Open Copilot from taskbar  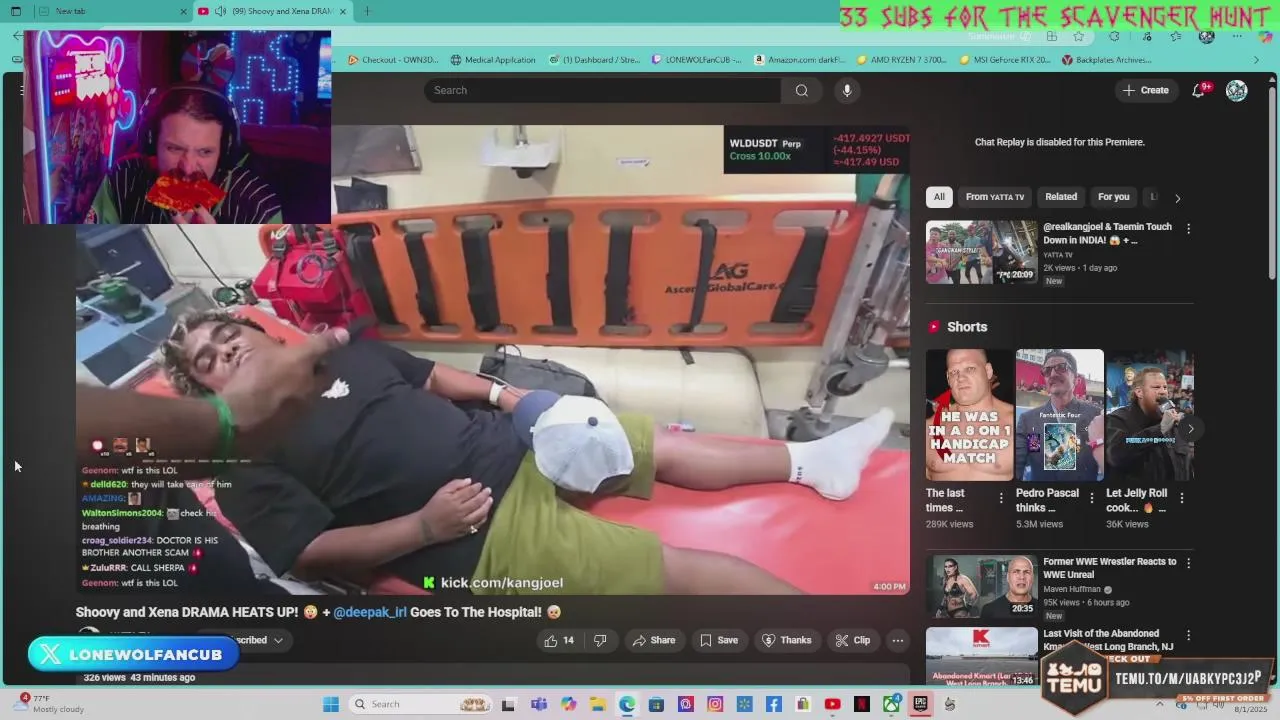point(569,704)
